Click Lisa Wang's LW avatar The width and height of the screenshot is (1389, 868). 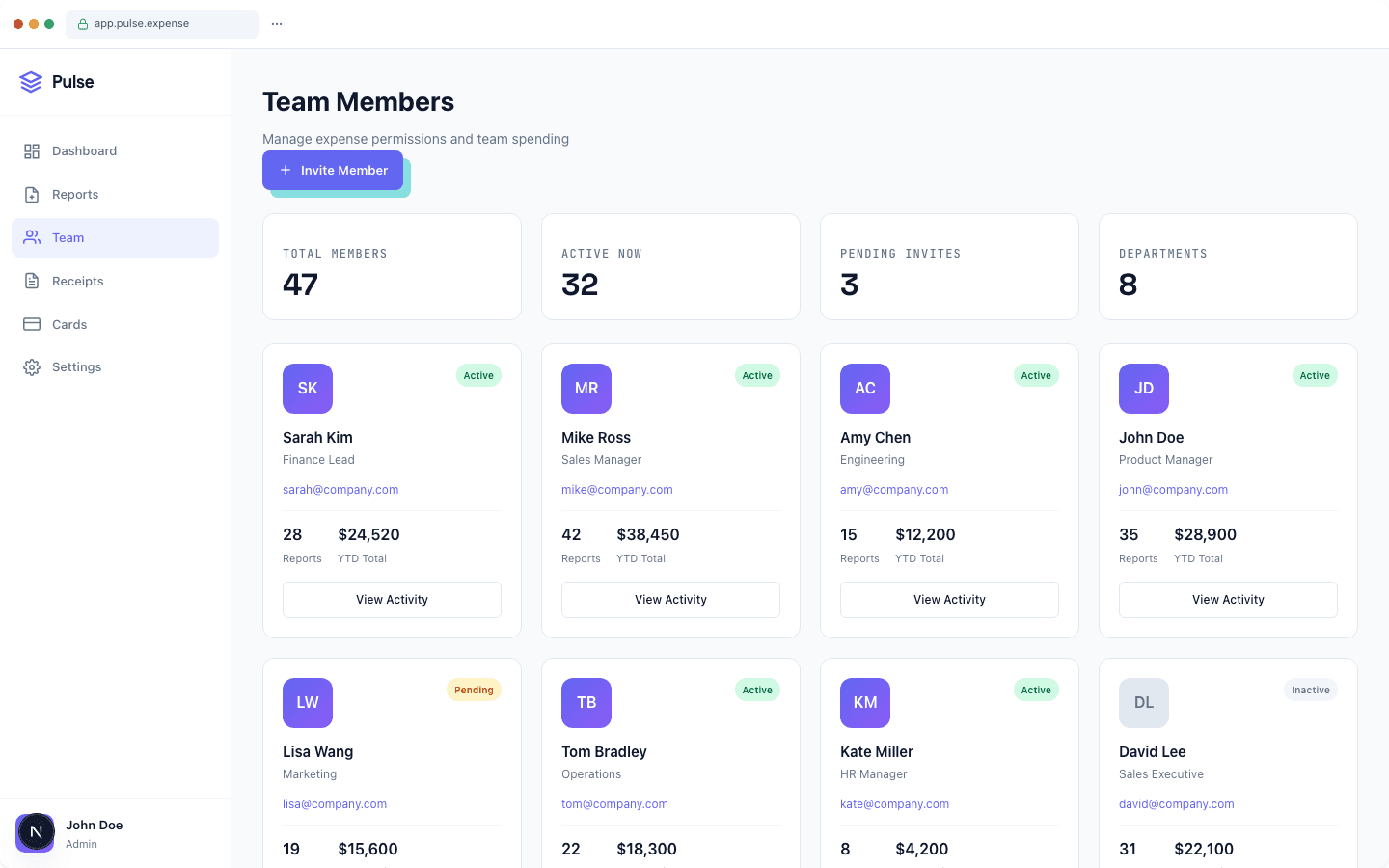coord(308,703)
